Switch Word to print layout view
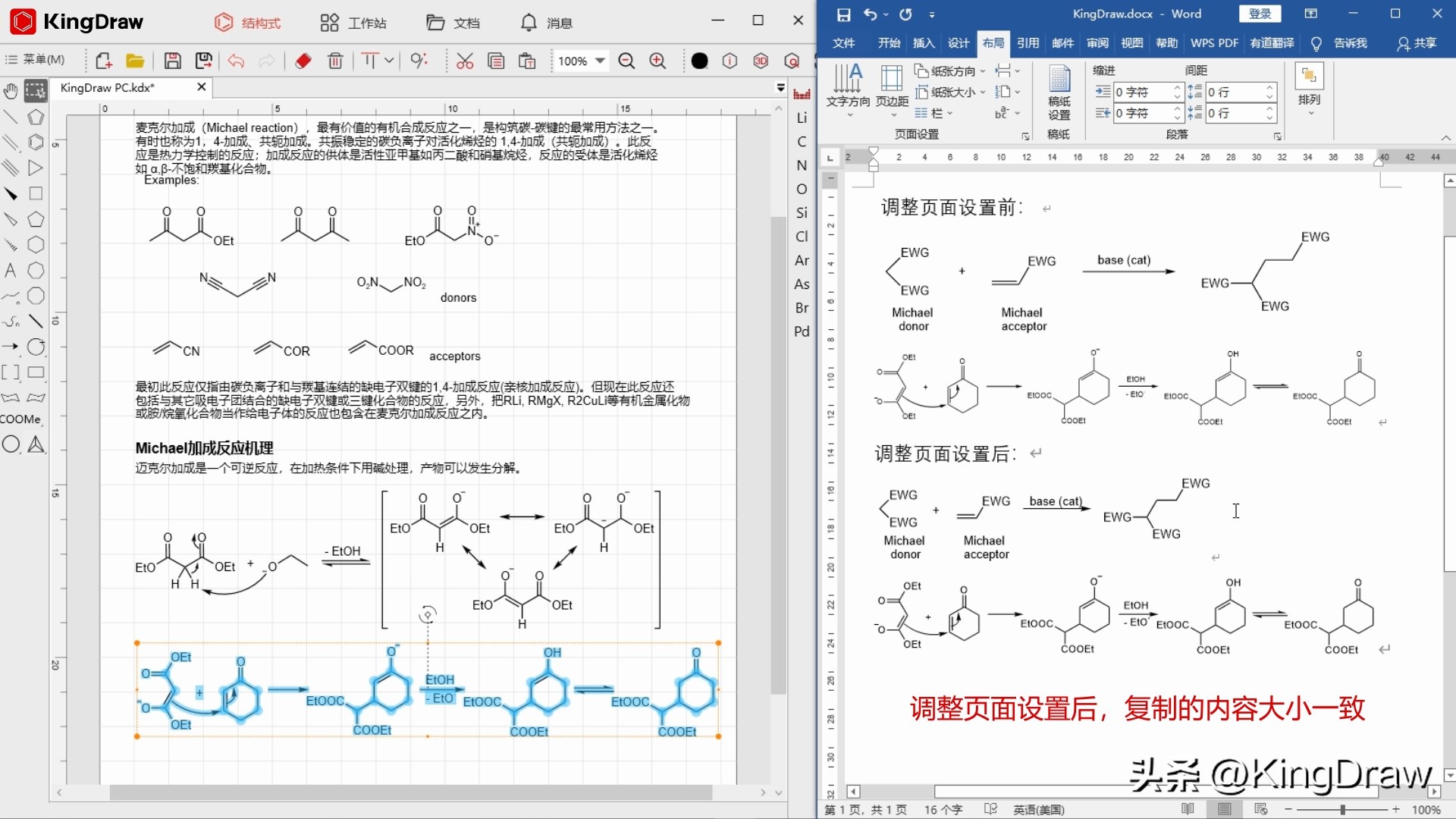Viewport: 1456px width, 819px height. click(x=1224, y=809)
